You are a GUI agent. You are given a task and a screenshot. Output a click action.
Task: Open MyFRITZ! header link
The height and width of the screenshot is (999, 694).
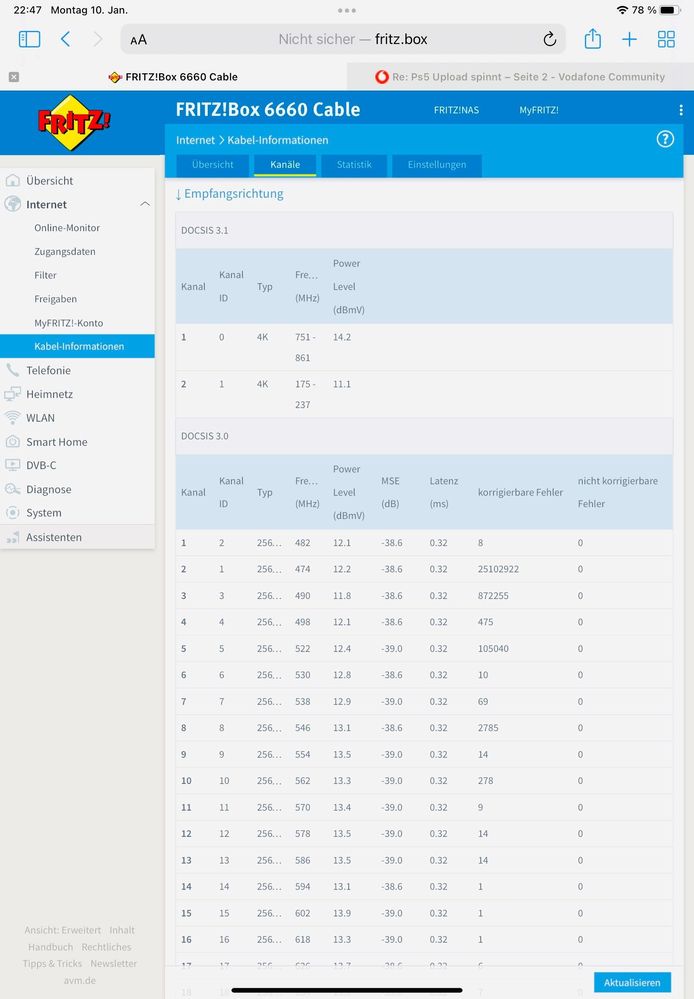point(539,110)
